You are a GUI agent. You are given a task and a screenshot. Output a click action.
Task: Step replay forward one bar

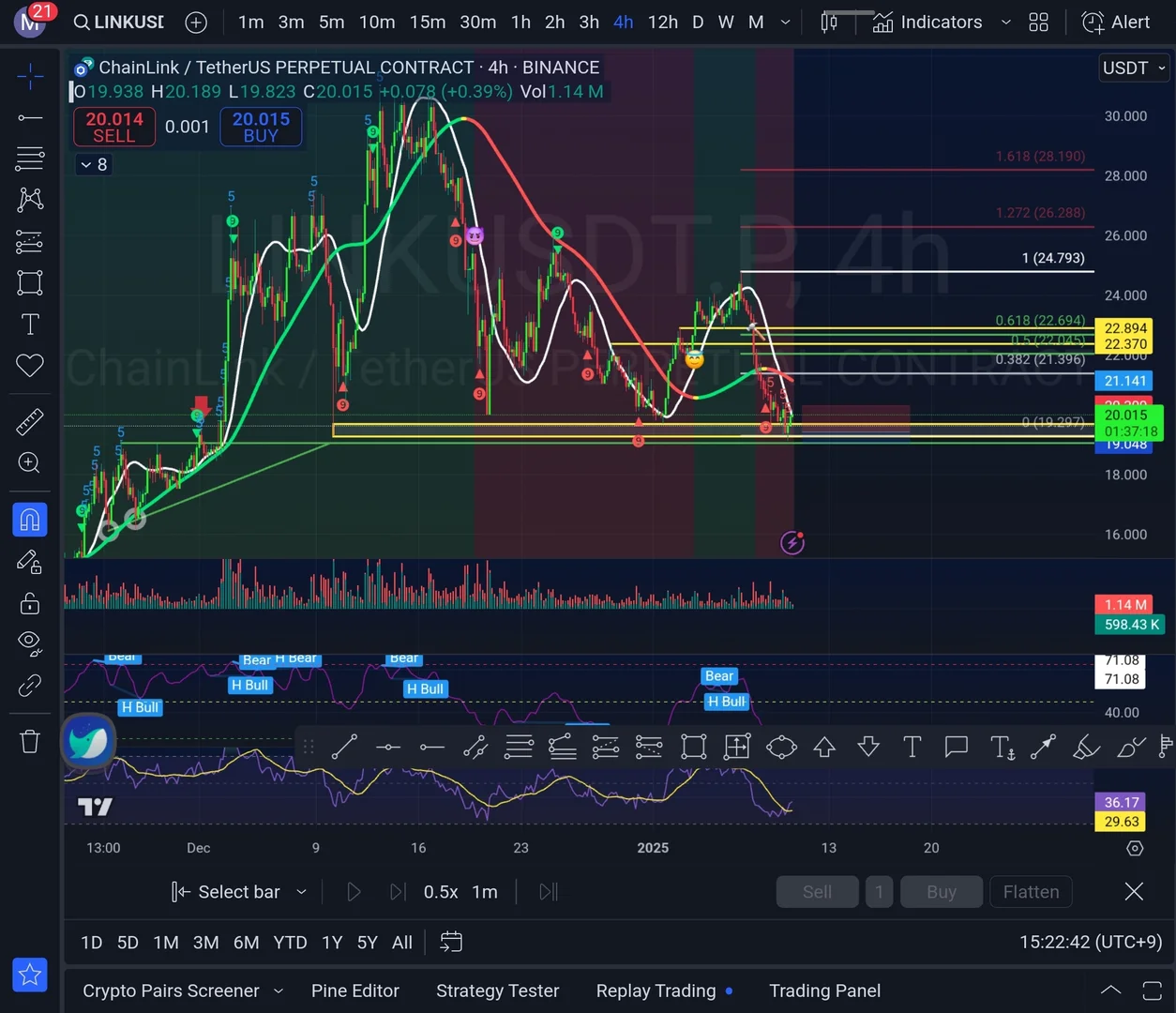click(398, 892)
